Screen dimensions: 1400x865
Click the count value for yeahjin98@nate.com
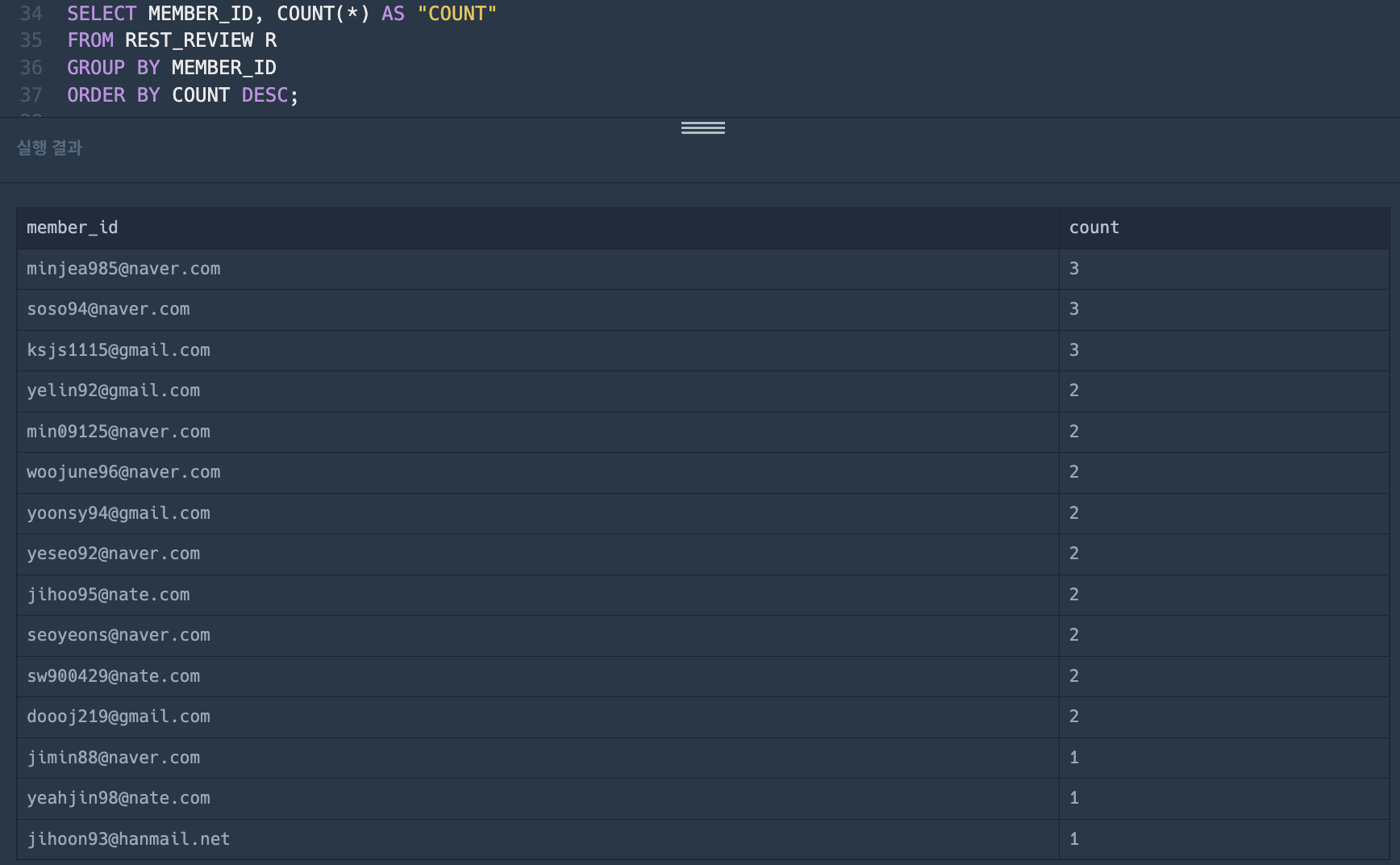(1073, 798)
